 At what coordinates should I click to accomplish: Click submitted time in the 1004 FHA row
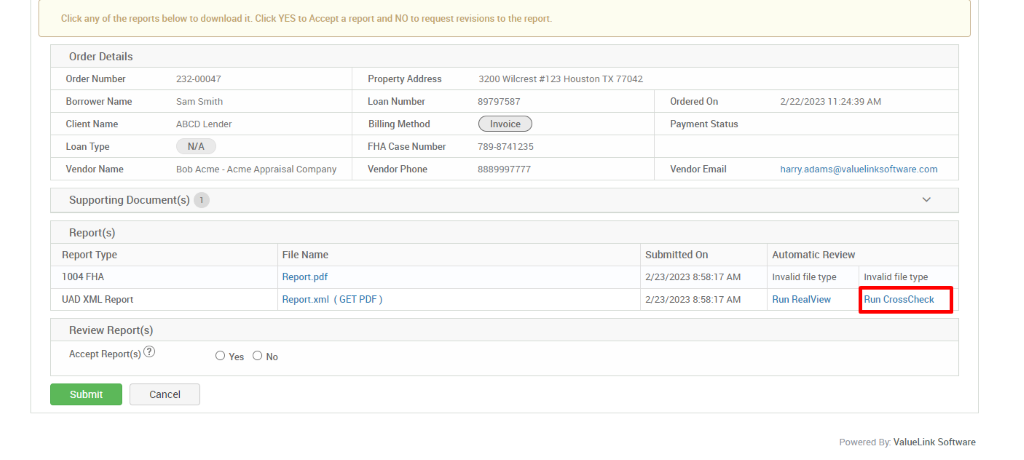pos(693,277)
